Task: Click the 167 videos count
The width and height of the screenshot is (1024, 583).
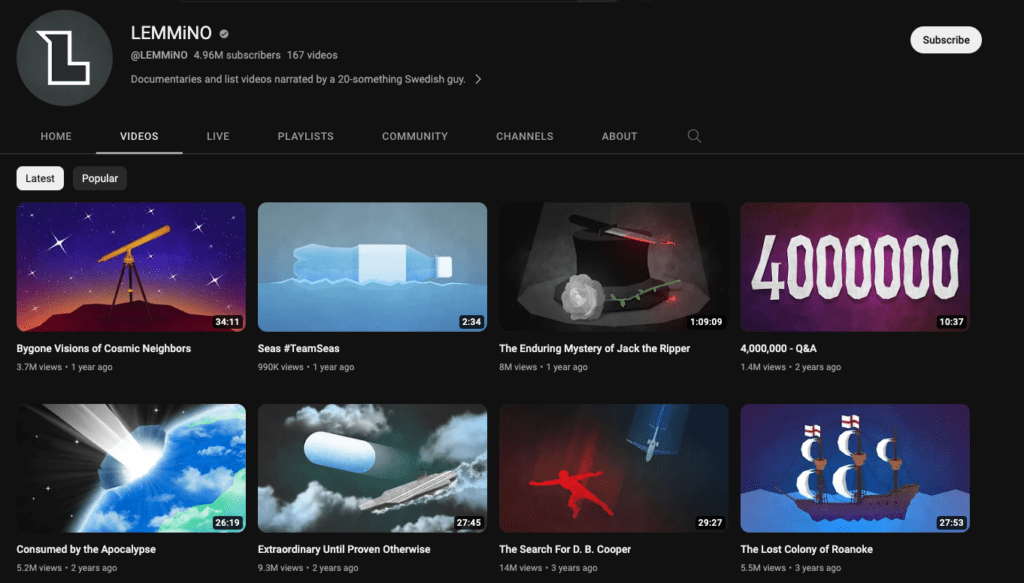Action: point(312,55)
